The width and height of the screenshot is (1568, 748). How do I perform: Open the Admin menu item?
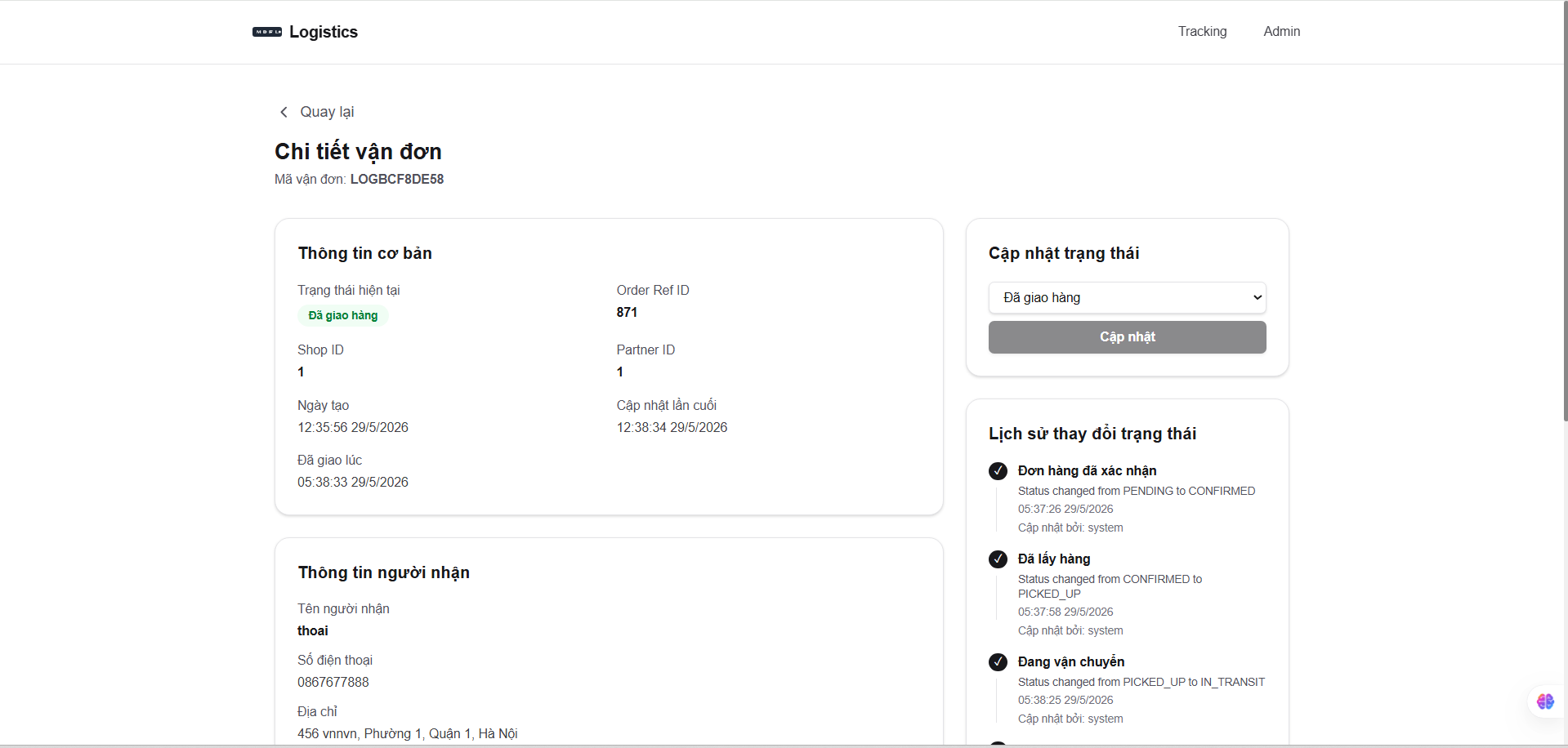(x=1281, y=31)
